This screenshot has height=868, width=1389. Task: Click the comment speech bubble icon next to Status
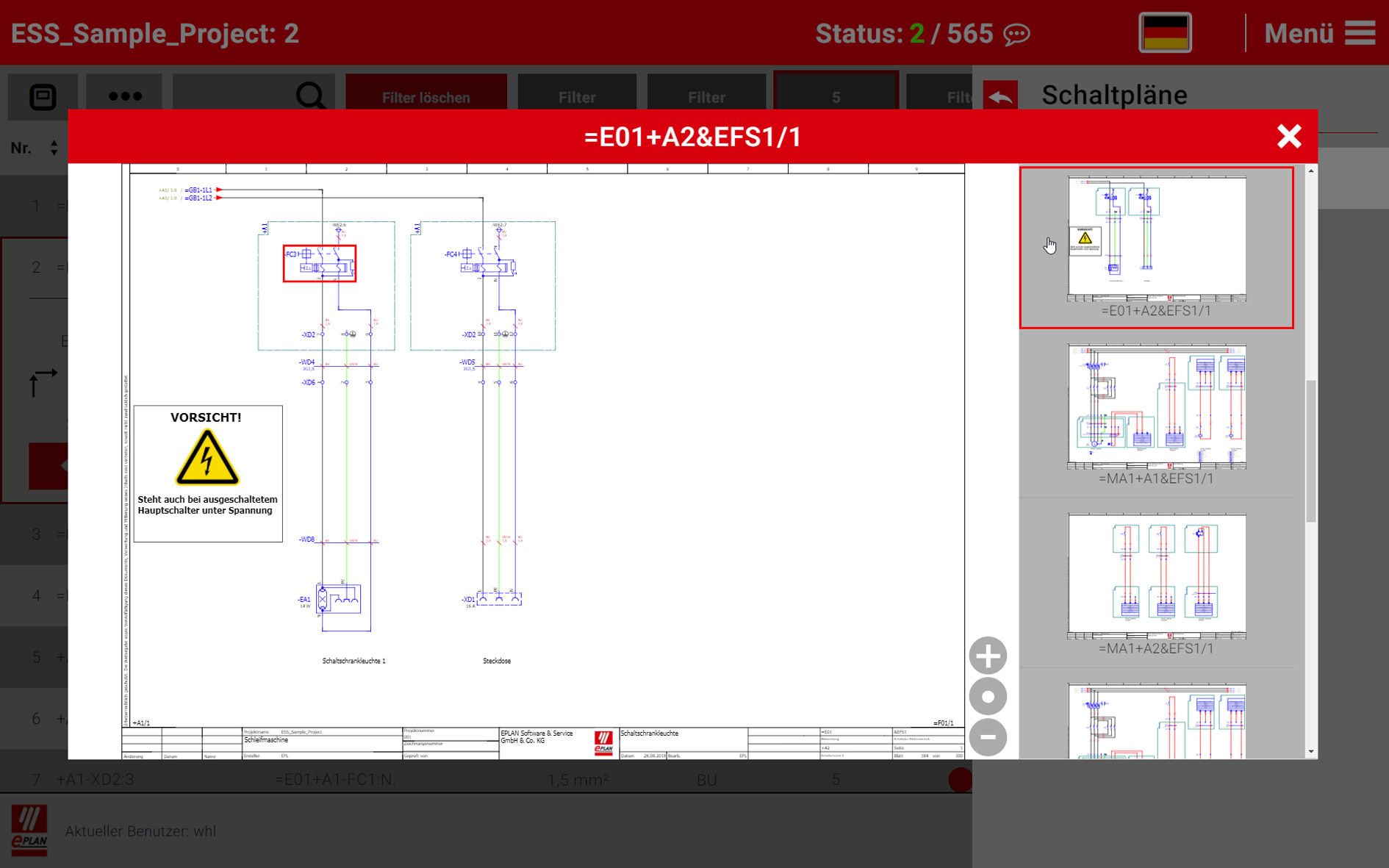(x=1018, y=34)
